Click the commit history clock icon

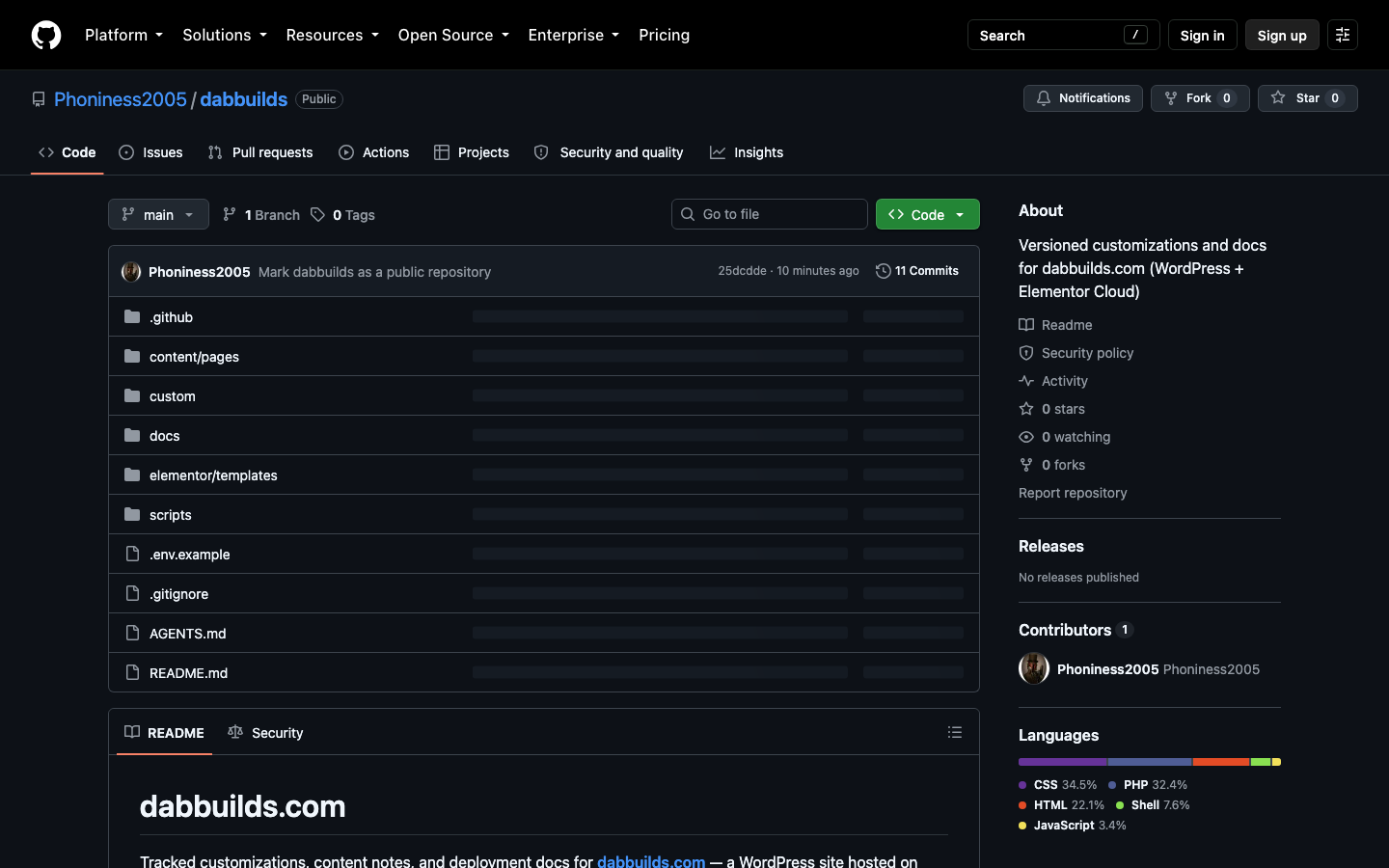click(883, 271)
